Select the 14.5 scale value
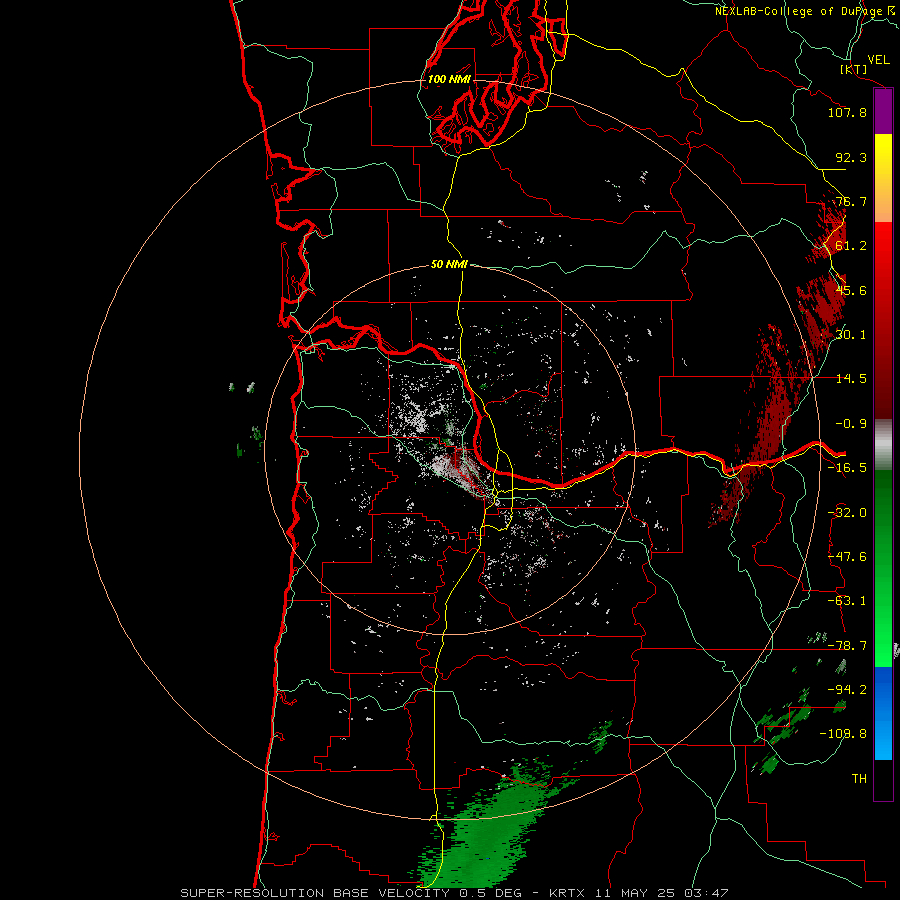 pyautogui.click(x=851, y=379)
